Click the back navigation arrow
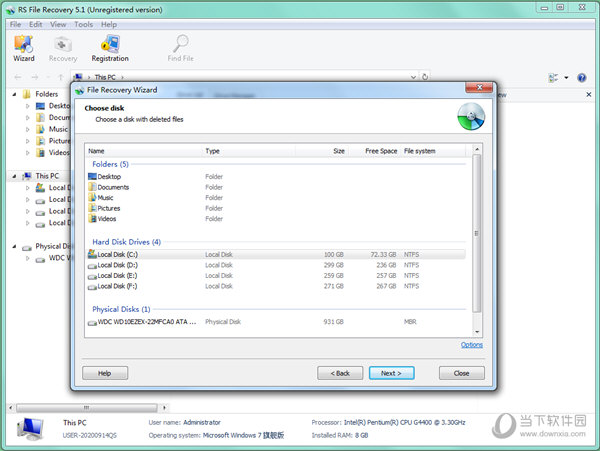The image size is (600, 451). coord(18,77)
